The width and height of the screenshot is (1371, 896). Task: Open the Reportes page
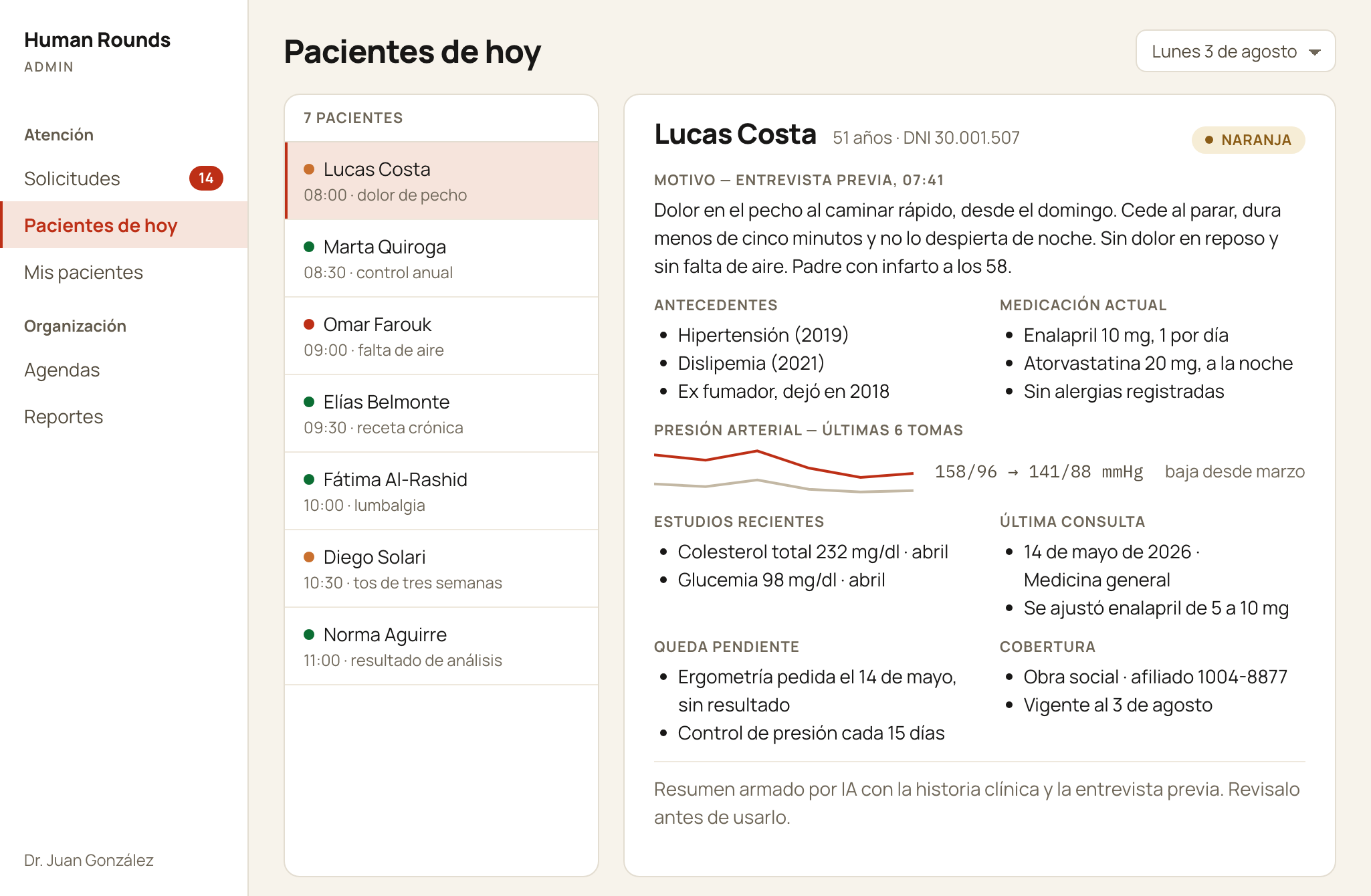click(124, 417)
